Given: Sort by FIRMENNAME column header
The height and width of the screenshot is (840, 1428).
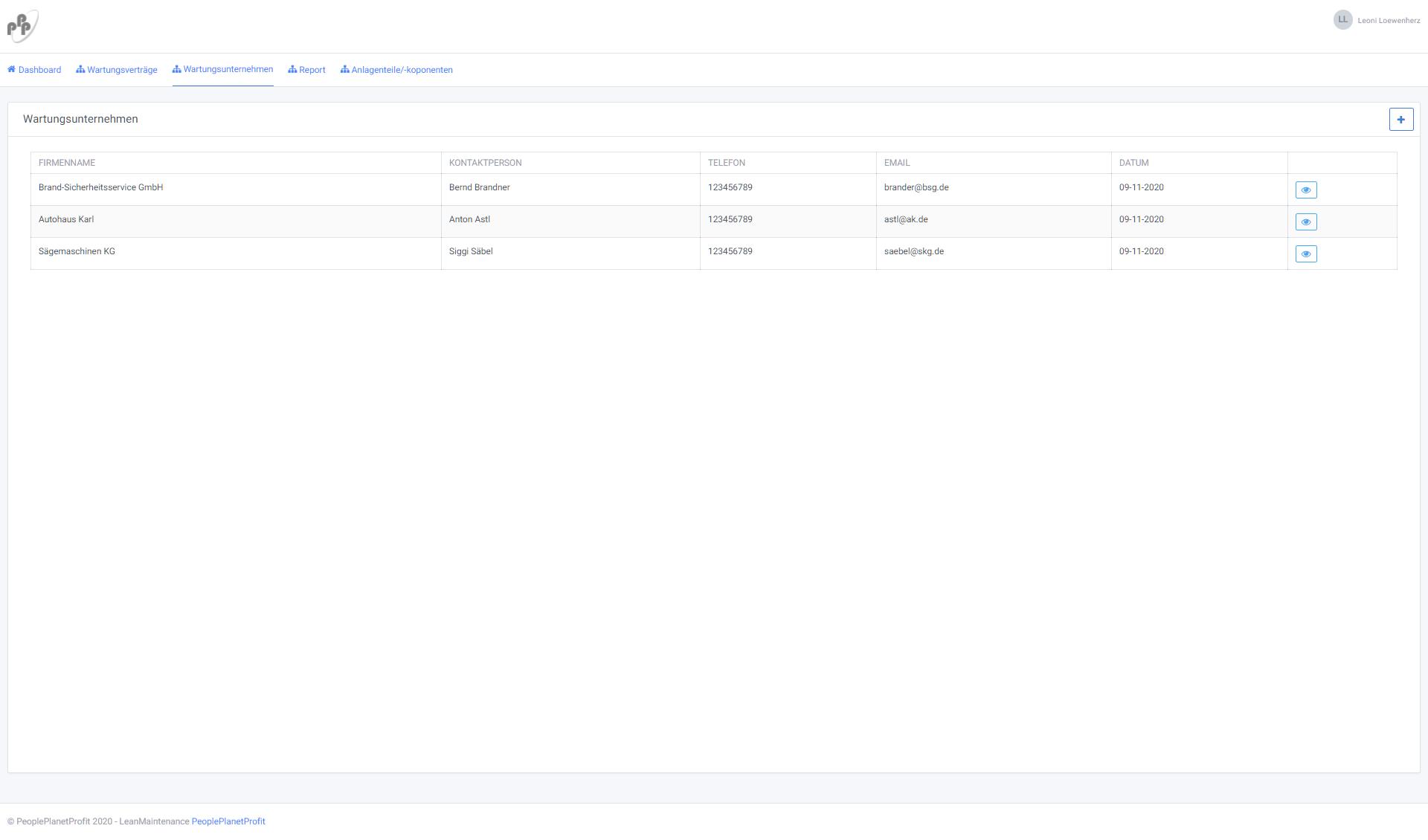Looking at the screenshot, I should [67, 163].
